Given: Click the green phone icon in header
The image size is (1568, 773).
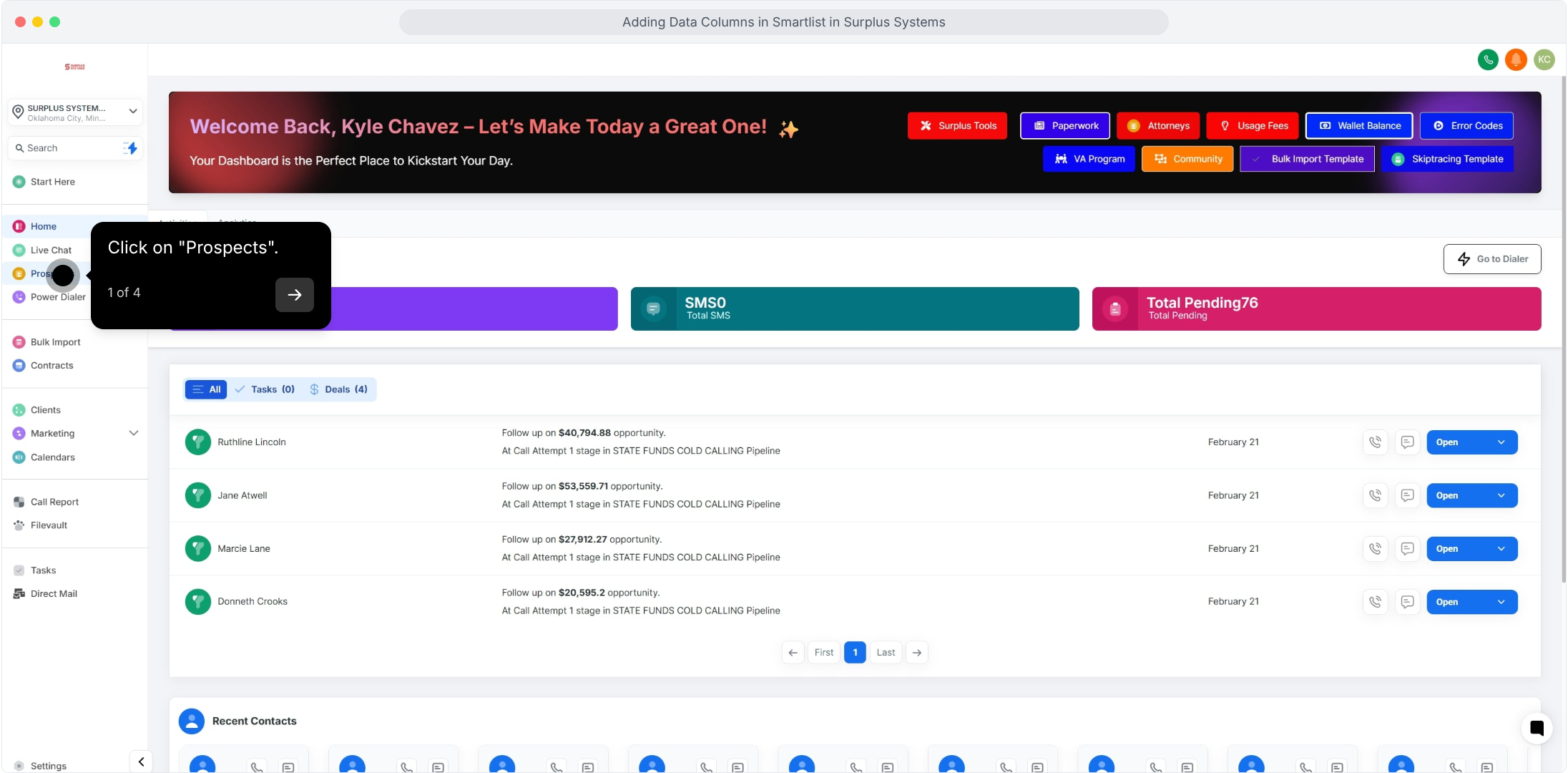Looking at the screenshot, I should coord(1488,59).
